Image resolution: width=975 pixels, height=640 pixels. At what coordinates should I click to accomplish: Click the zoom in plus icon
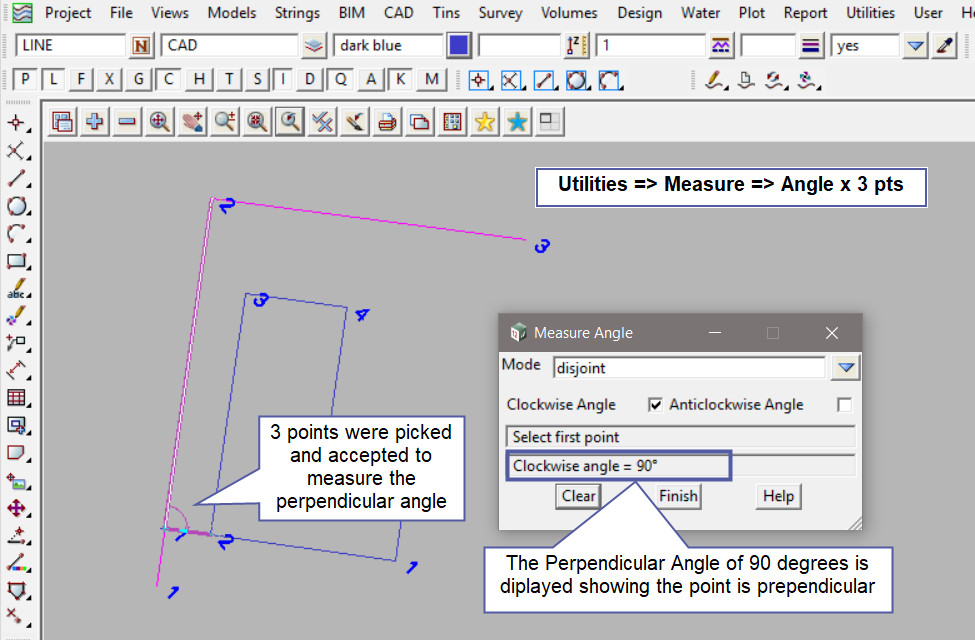[95, 122]
